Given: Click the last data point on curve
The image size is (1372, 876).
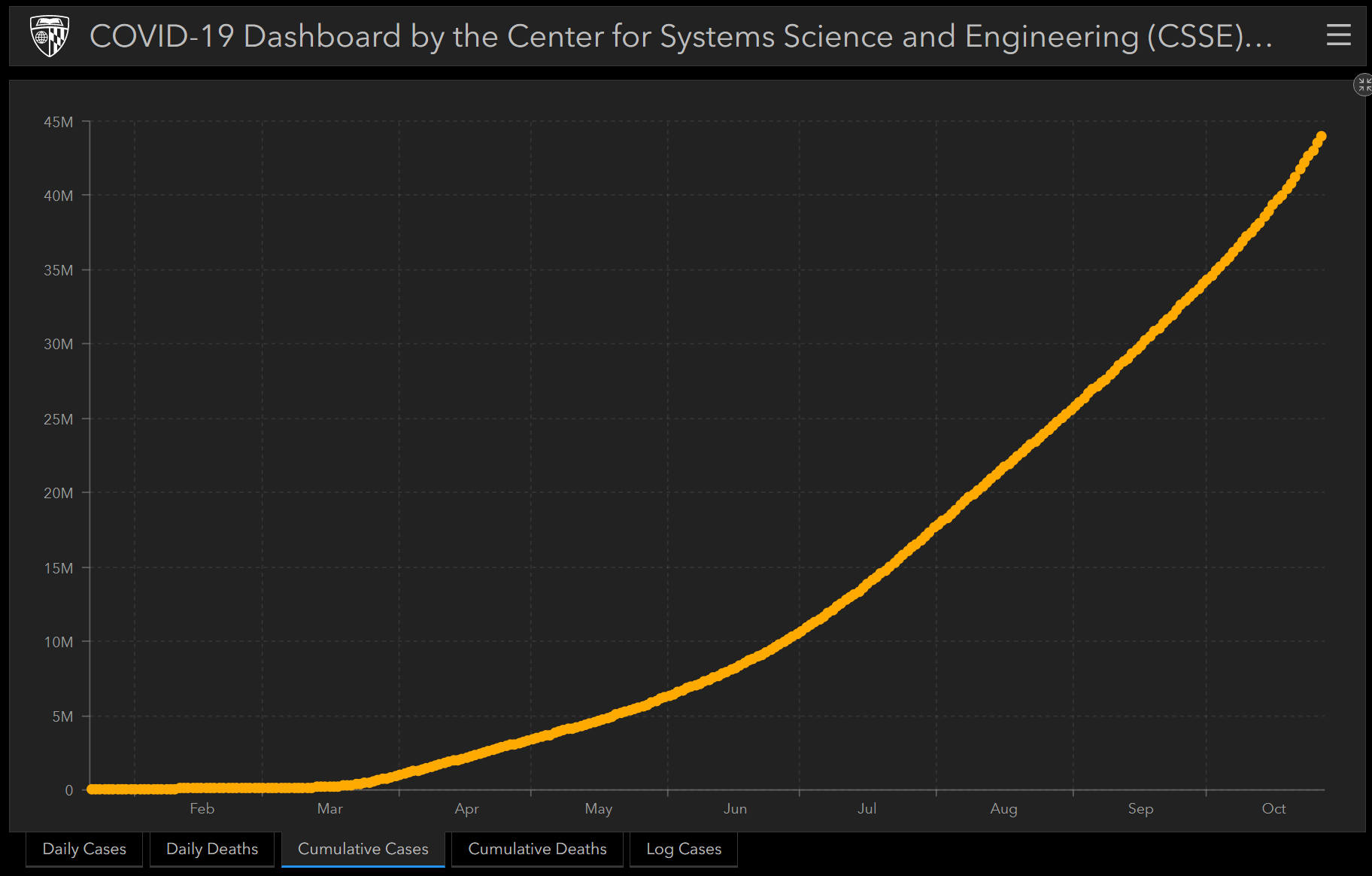Looking at the screenshot, I should click(1321, 137).
